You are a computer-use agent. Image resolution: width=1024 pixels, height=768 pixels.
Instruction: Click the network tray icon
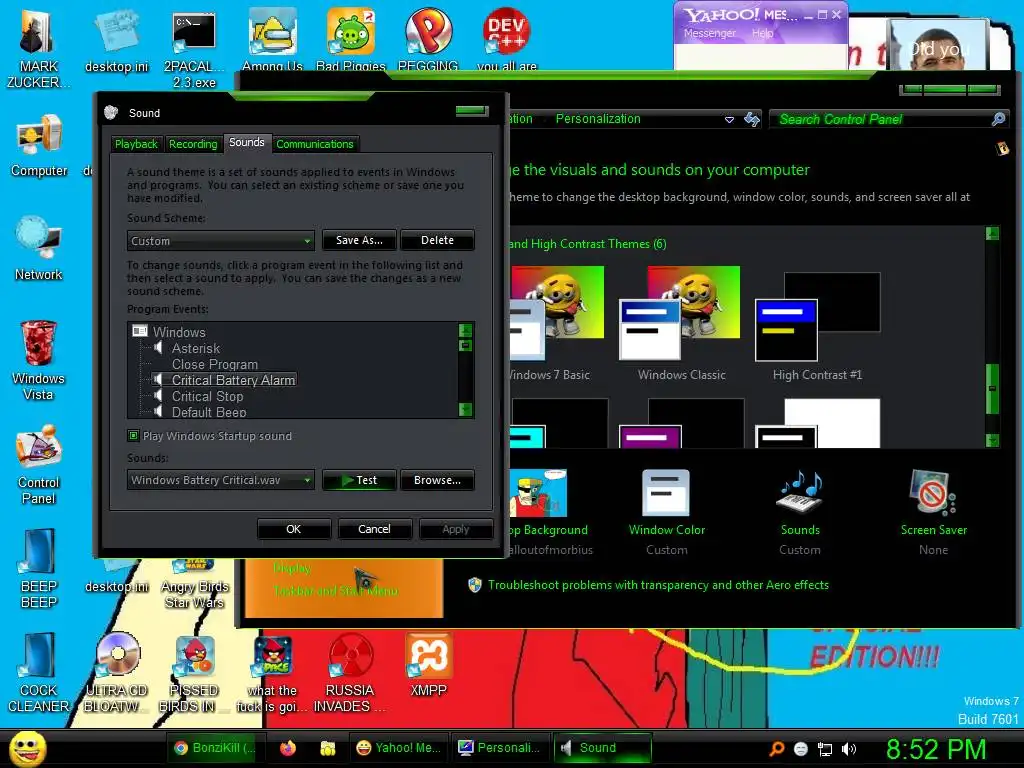click(825, 749)
